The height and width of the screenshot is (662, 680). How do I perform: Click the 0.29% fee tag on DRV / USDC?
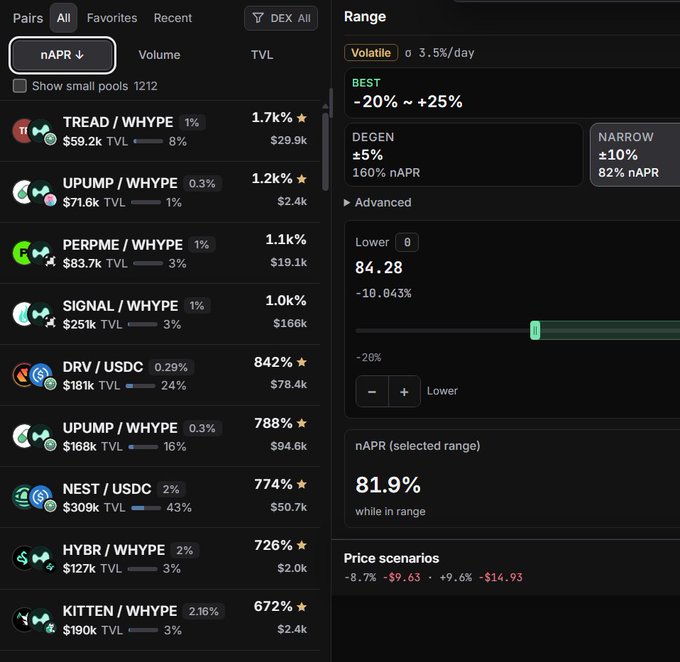pos(171,367)
